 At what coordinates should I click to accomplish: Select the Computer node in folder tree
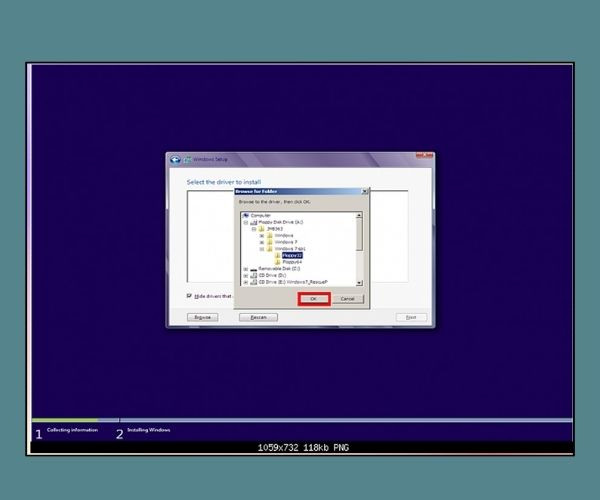(261, 215)
